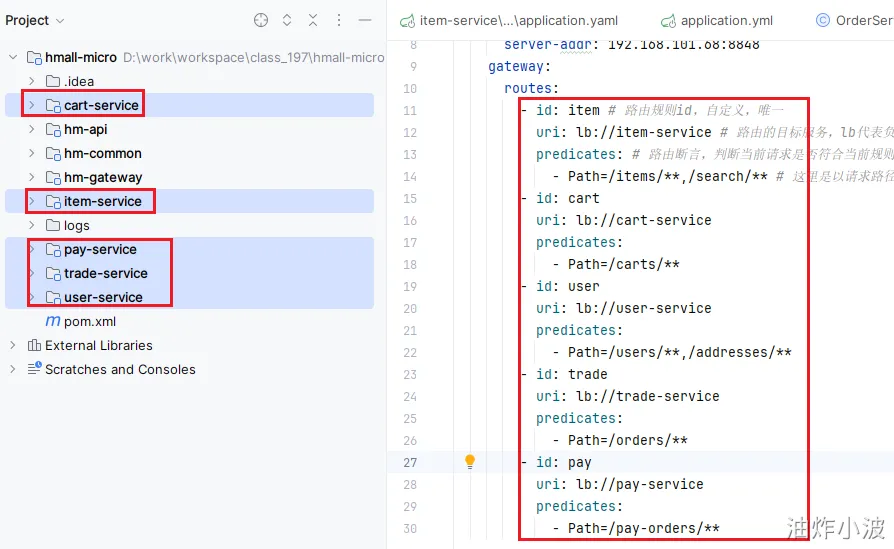This screenshot has width=894, height=549.
Task: Expand the hm-gateway module arrow
Action: pos(32,177)
